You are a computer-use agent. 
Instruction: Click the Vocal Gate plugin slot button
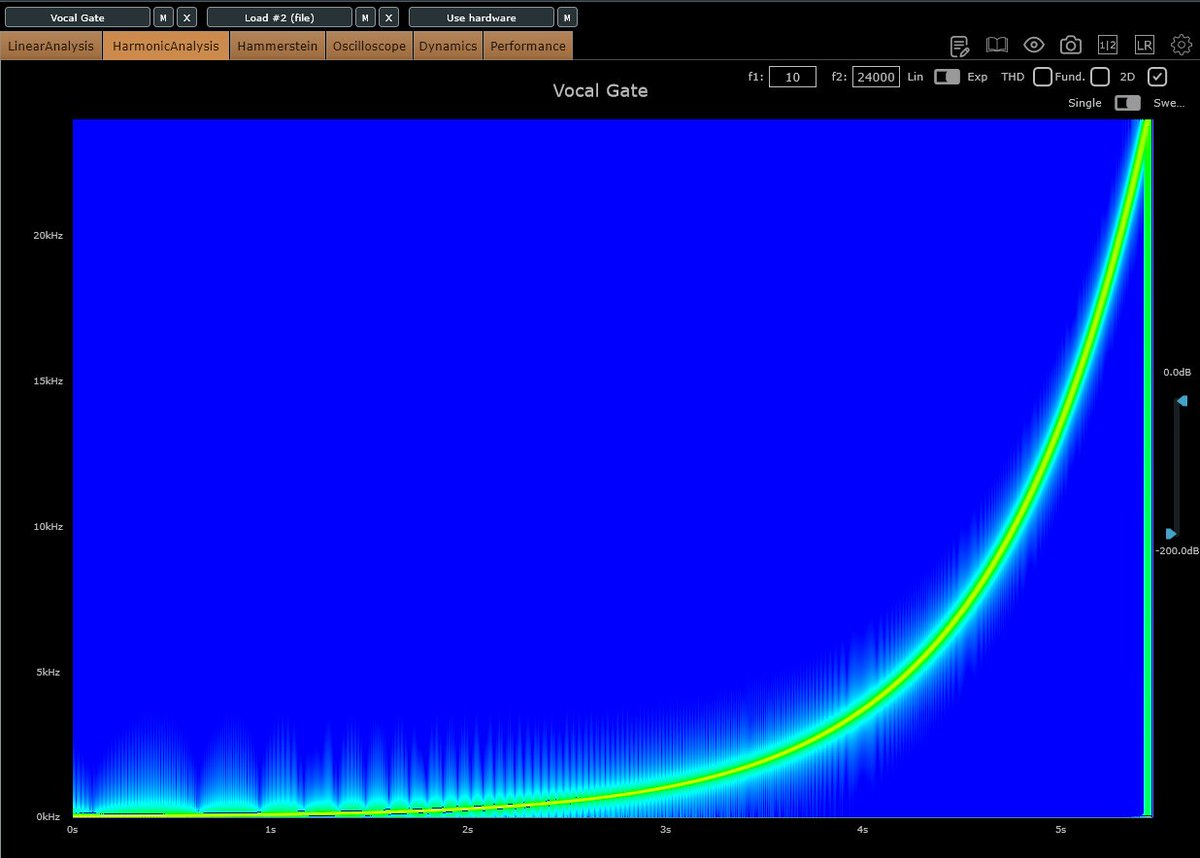pyautogui.click(x=77, y=18)
